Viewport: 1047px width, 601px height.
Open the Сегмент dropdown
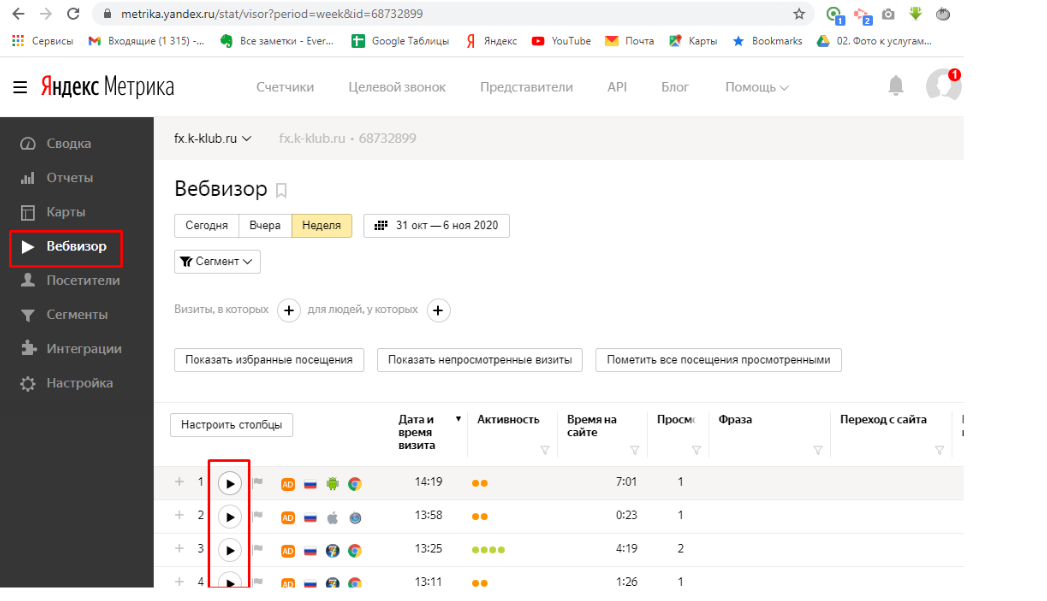coord(217,262)
